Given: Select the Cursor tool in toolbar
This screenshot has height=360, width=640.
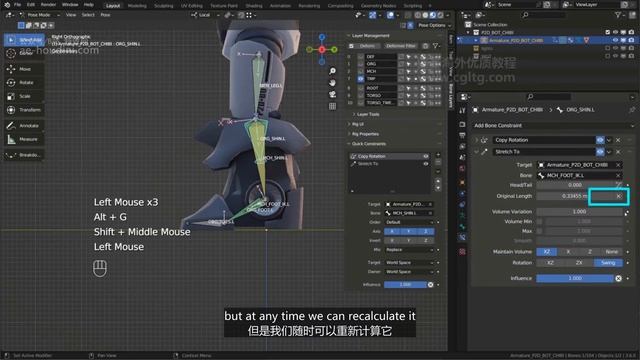Looking at the screenshot, I should coord(24,53).
